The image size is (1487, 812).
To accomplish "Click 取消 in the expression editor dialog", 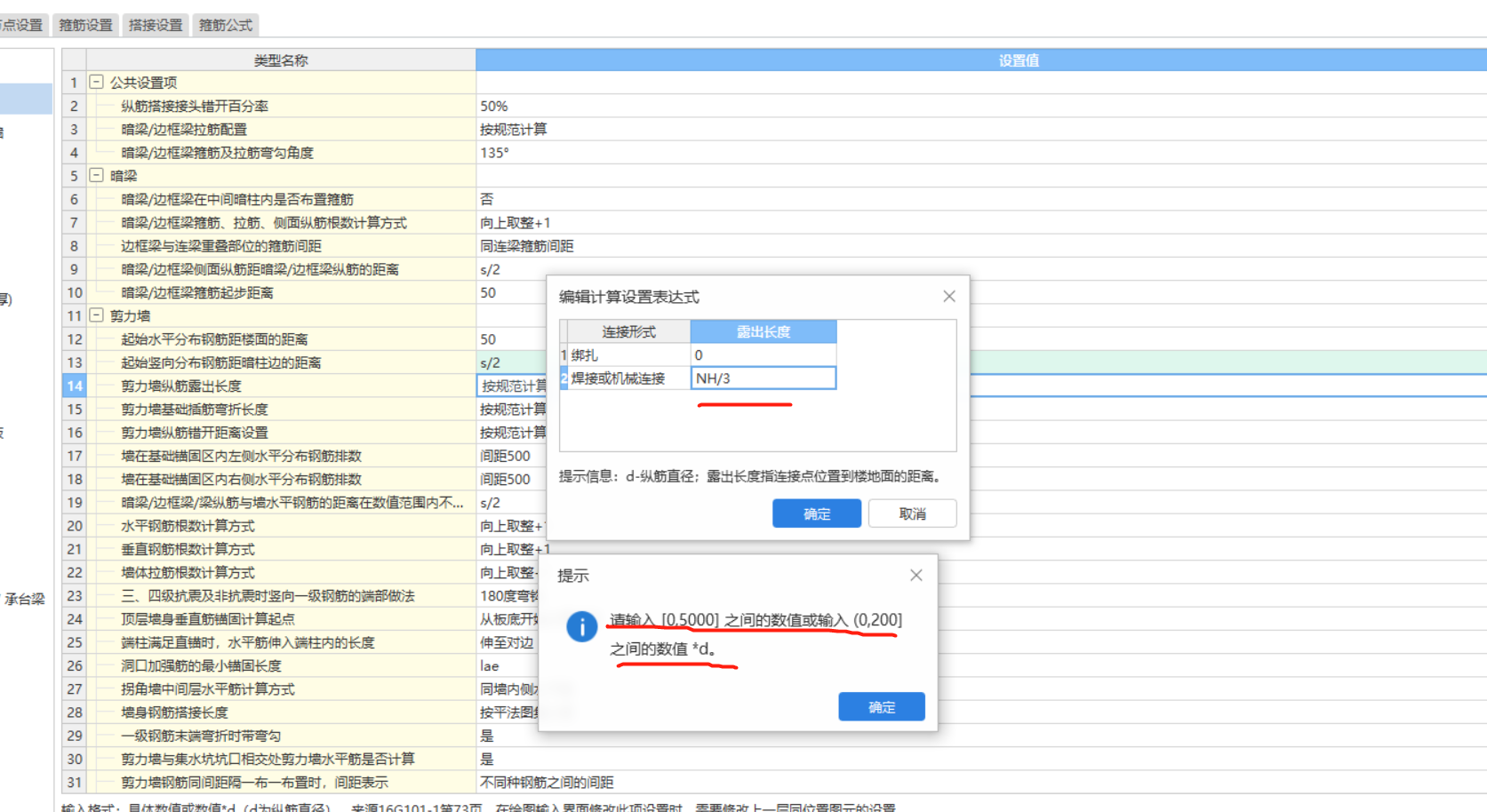I will point(912,513).
